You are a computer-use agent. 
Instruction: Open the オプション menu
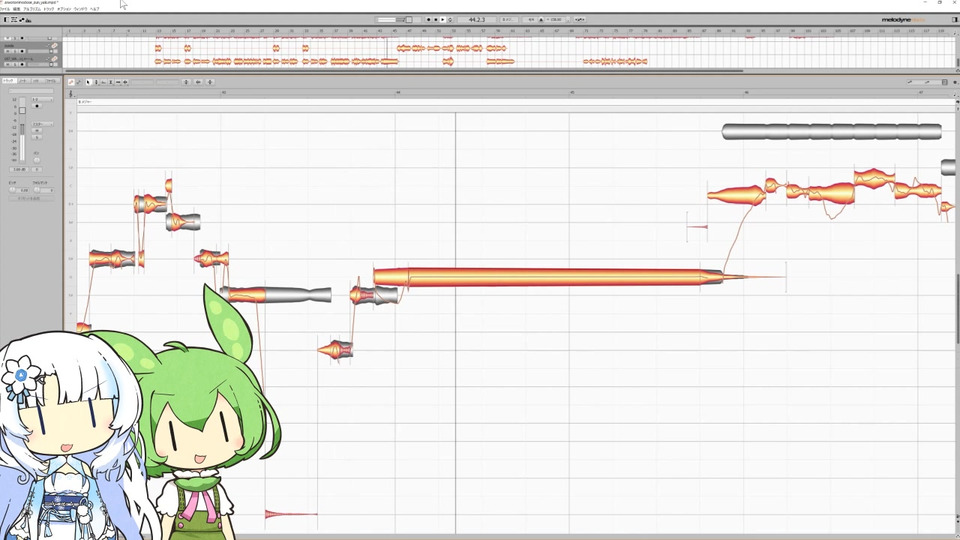pyautogui.click(x=64, y=9)
